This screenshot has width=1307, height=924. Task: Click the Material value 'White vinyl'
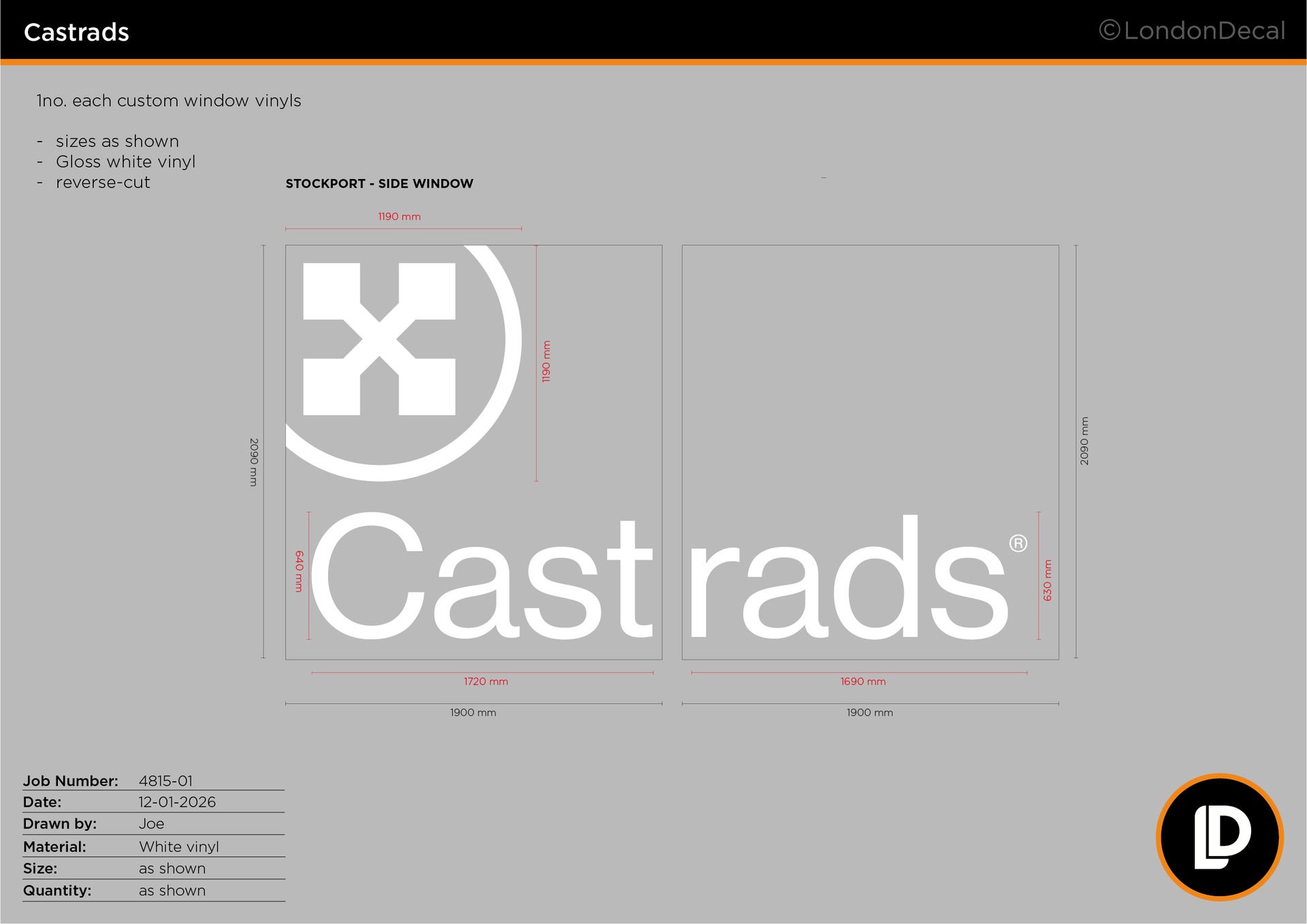tap(179, 846)
